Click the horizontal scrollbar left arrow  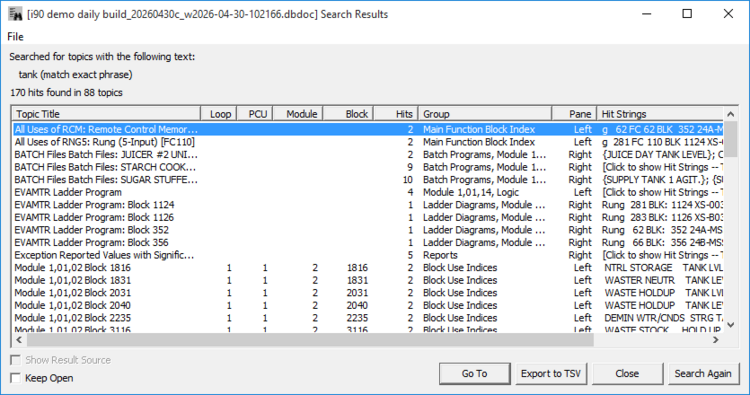pos(19,340)
